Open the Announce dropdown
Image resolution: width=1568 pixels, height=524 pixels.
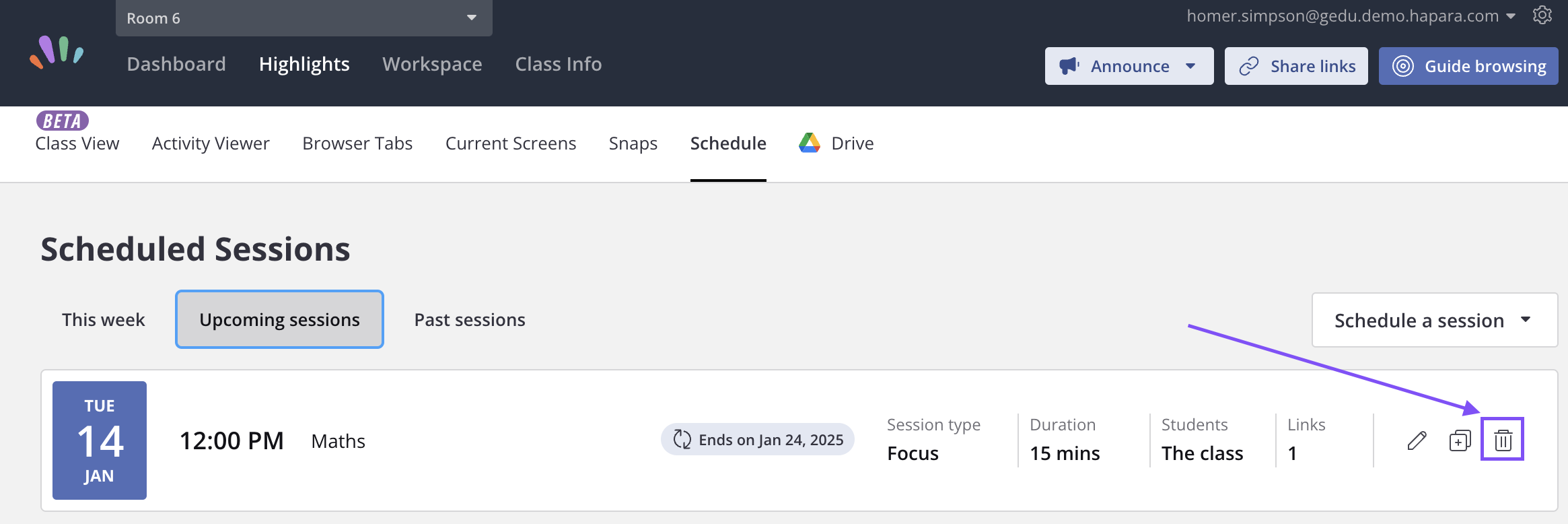1129,66
